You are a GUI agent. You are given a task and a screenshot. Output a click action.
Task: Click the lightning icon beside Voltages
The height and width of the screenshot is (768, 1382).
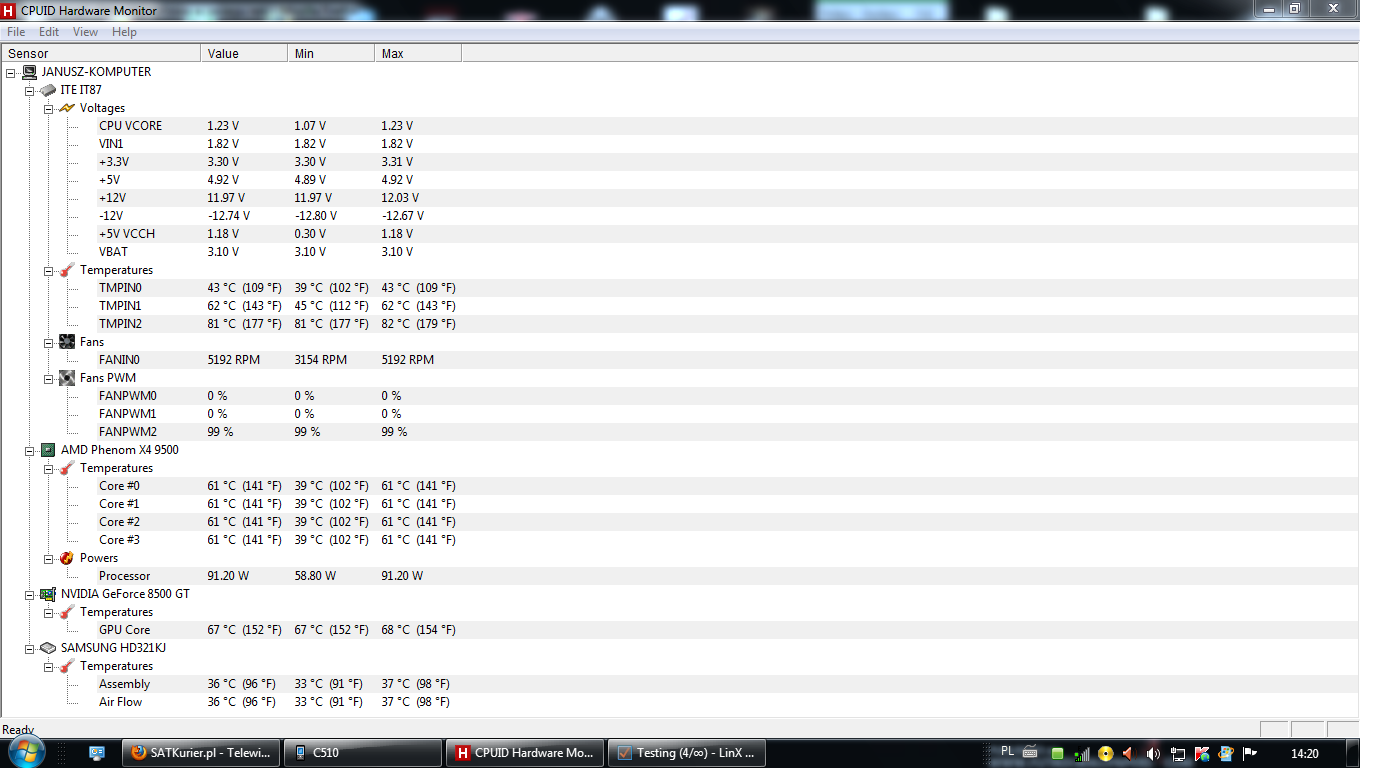(67, 108)
